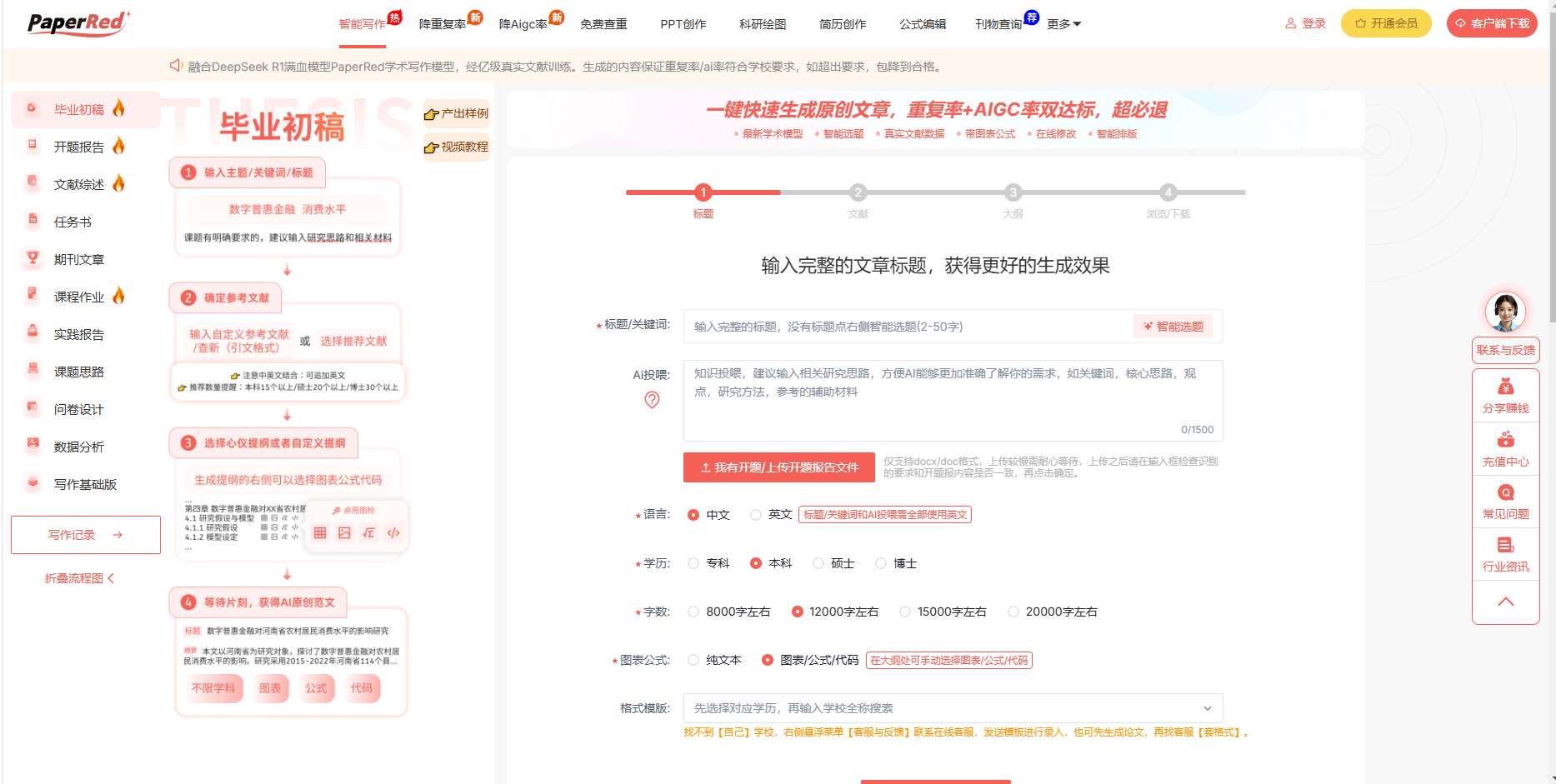Choose 硕士 education level option

(818, 563)
